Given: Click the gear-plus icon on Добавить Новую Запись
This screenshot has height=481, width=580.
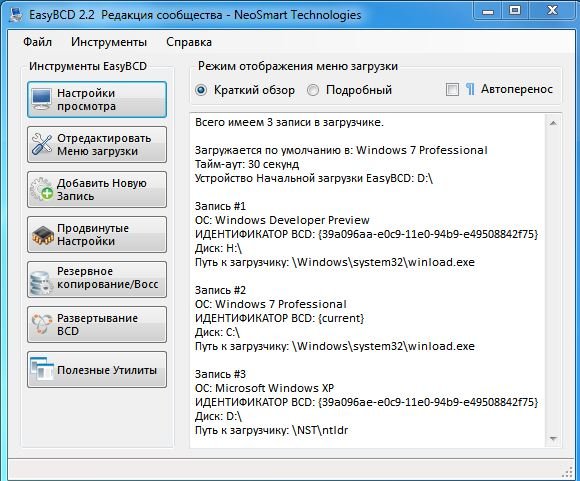Looking at the screenshot, I should click(x=41, y=189).
